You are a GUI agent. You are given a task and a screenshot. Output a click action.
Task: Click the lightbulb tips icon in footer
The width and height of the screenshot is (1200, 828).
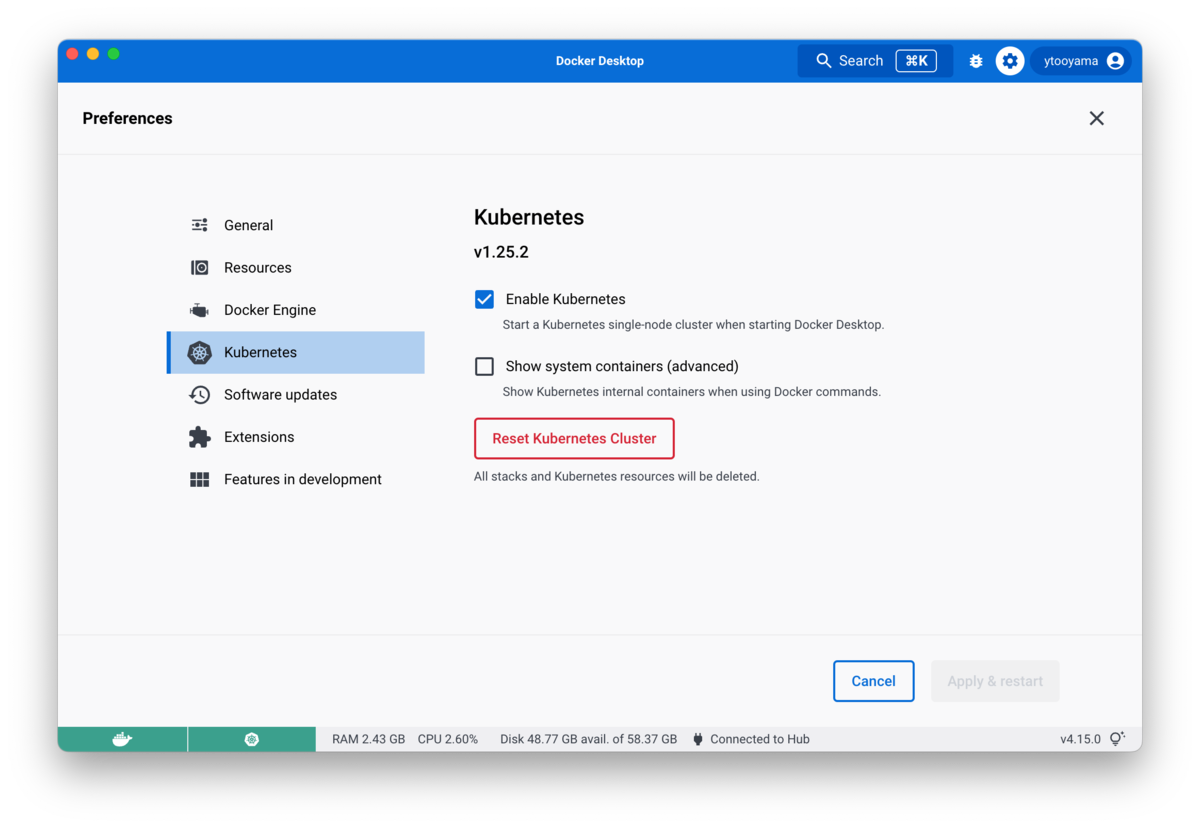pos(1117,739)
